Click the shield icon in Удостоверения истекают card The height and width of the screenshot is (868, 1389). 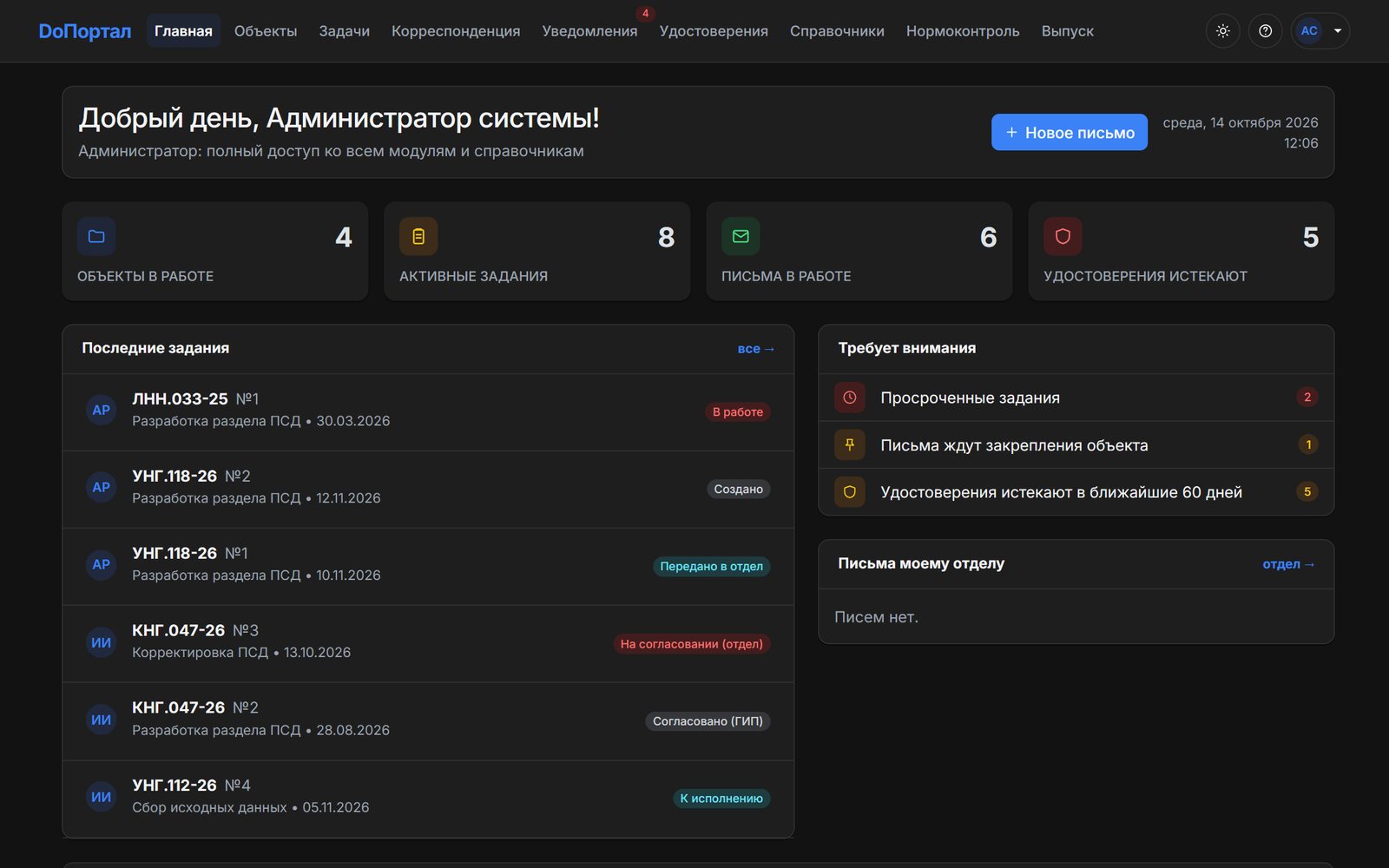click(1063, 236)
